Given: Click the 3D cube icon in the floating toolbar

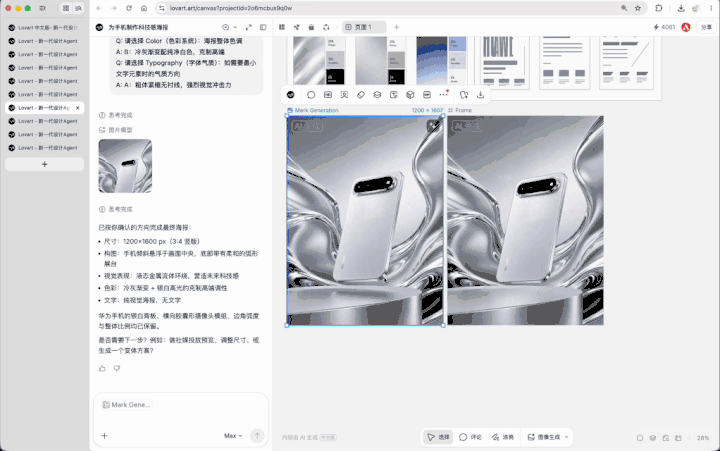Looking at the screenshot, I should click(410, 95).
